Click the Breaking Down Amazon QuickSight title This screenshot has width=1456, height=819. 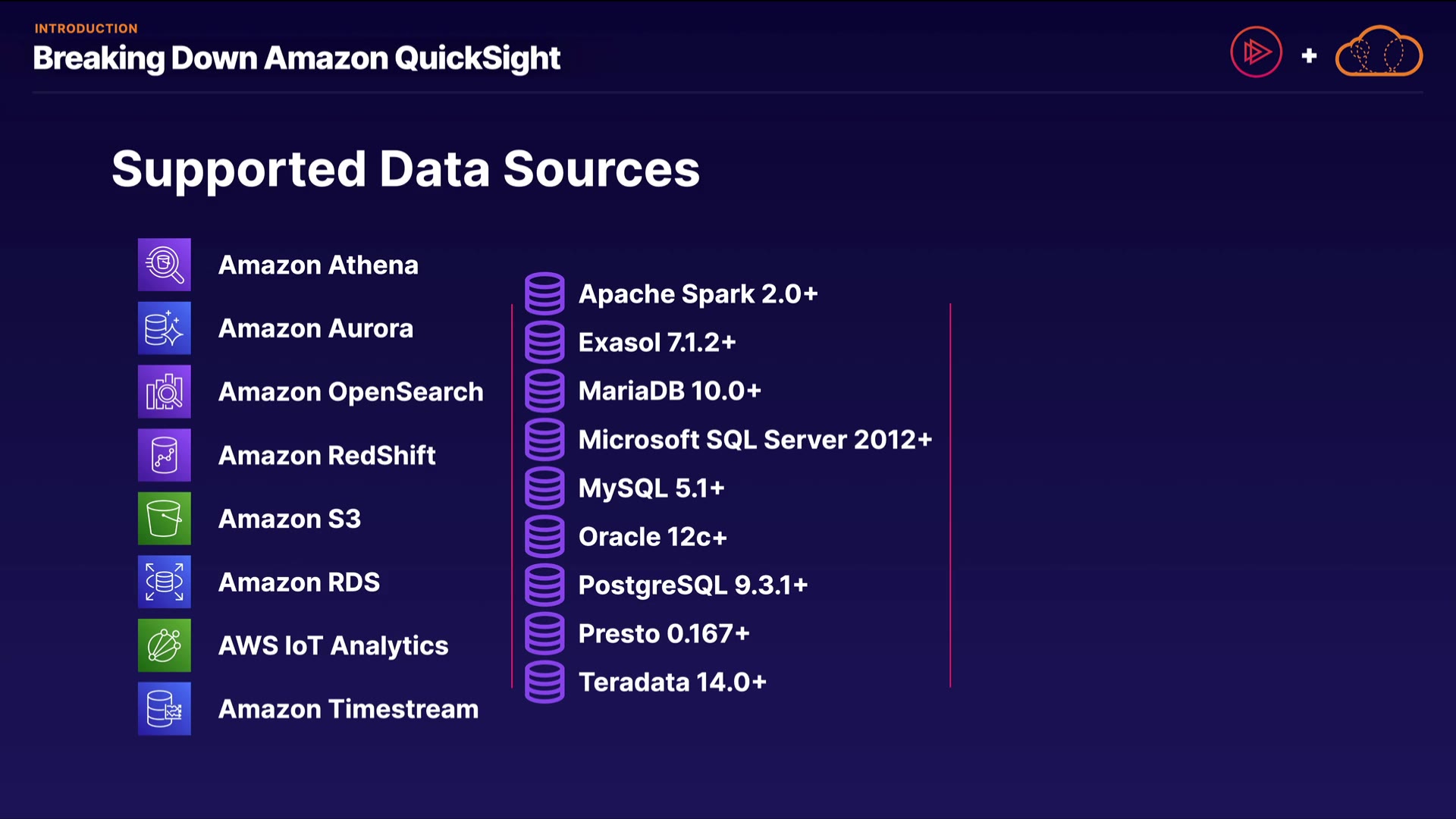coord(297,58)
